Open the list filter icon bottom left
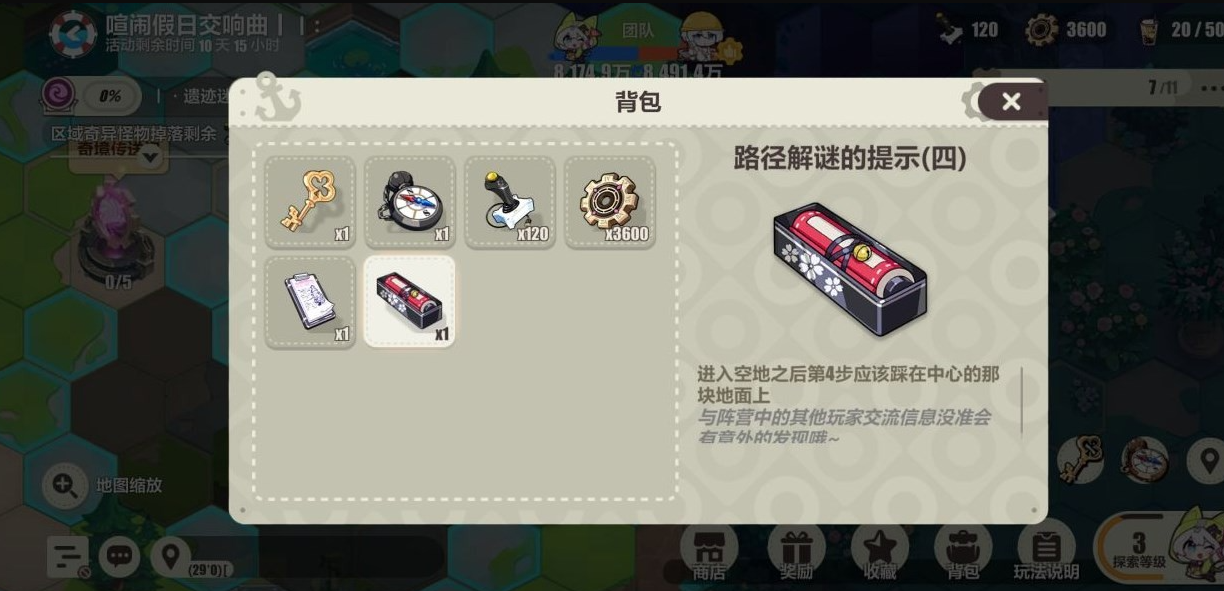 coord(68,556)
